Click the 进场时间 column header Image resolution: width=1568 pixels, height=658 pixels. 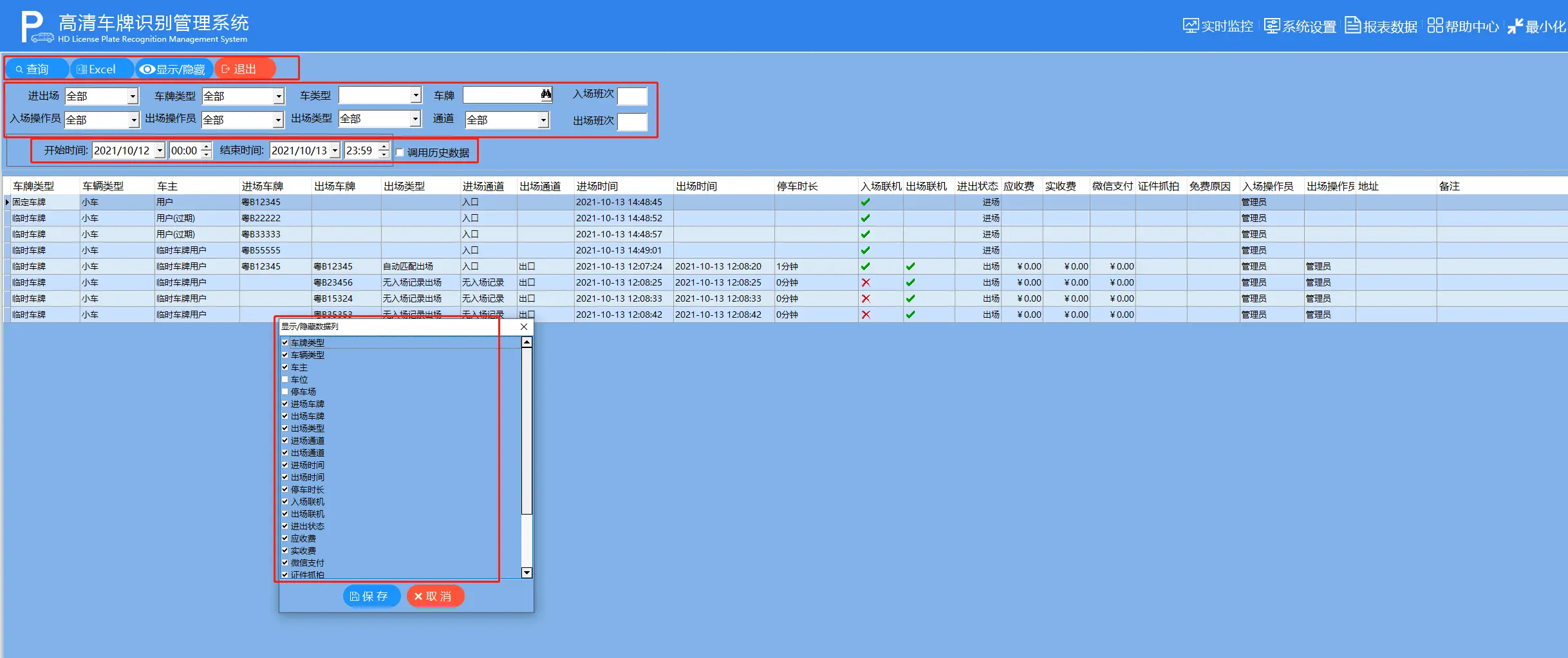[x=597, y=186]
